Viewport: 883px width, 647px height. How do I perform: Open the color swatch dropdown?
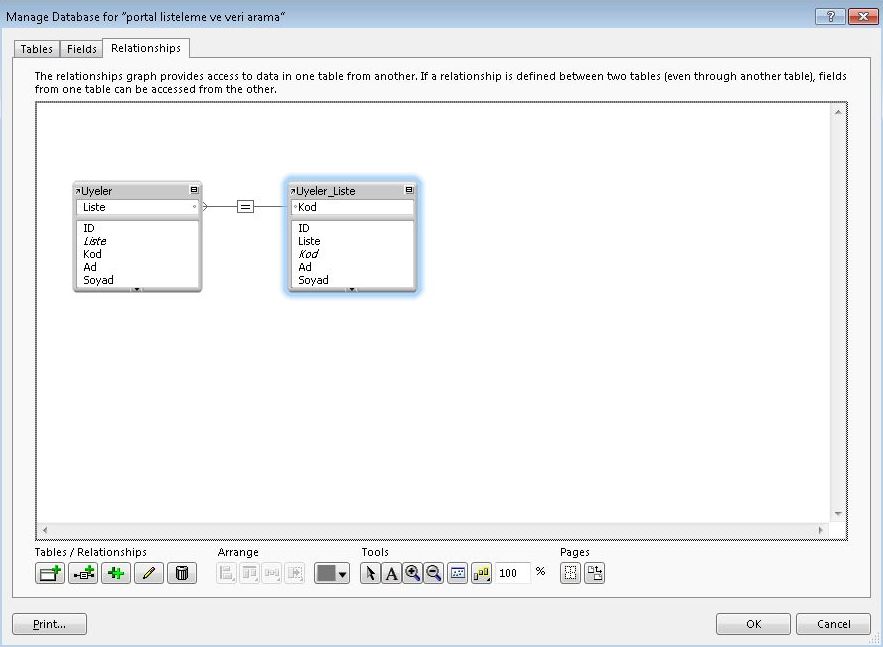[x=332, y=573]
